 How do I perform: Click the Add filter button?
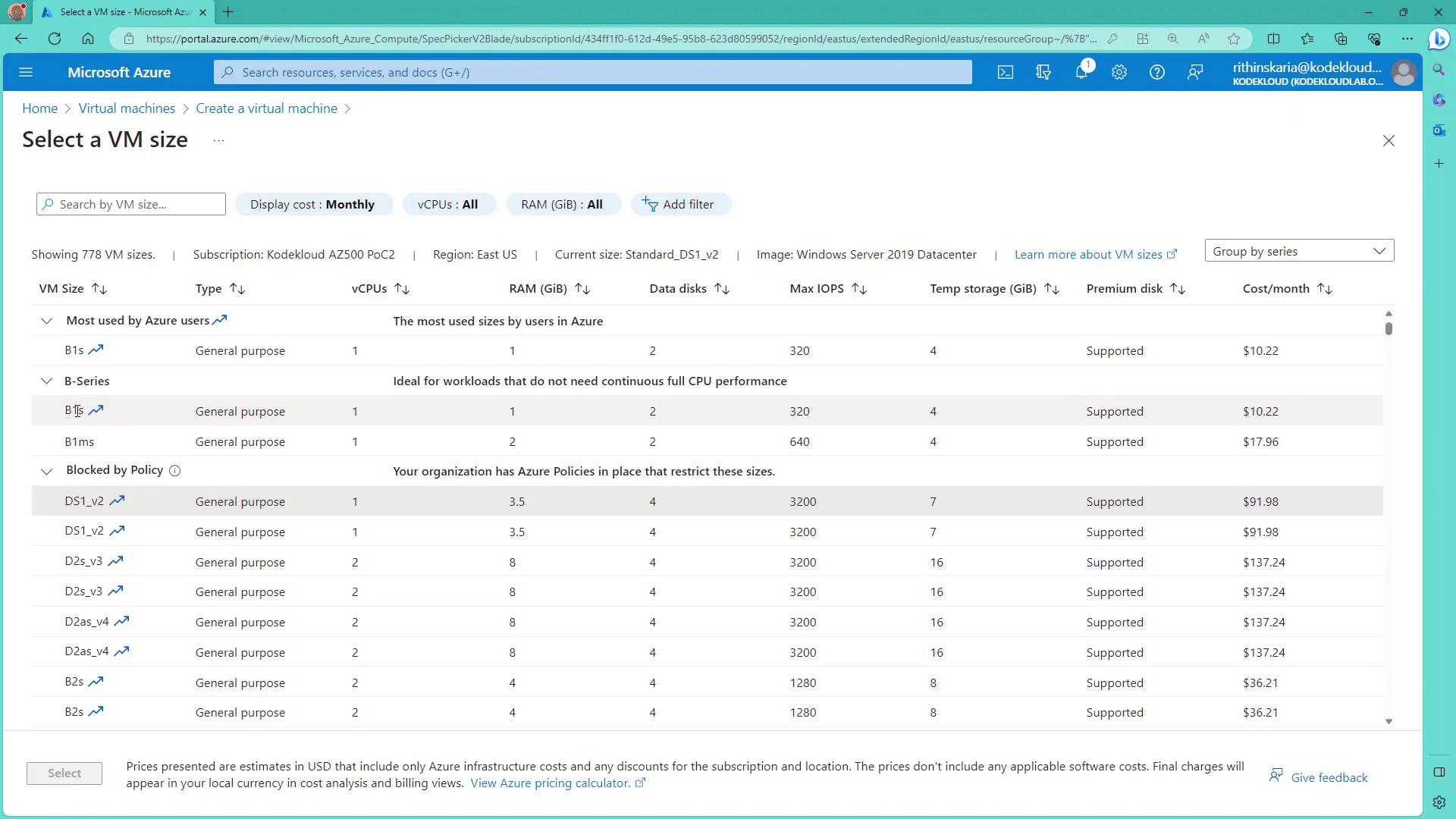[680, 205]
